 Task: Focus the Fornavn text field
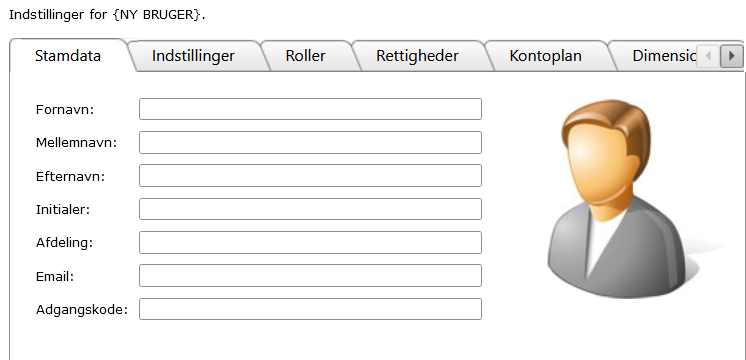coord(310,109)
